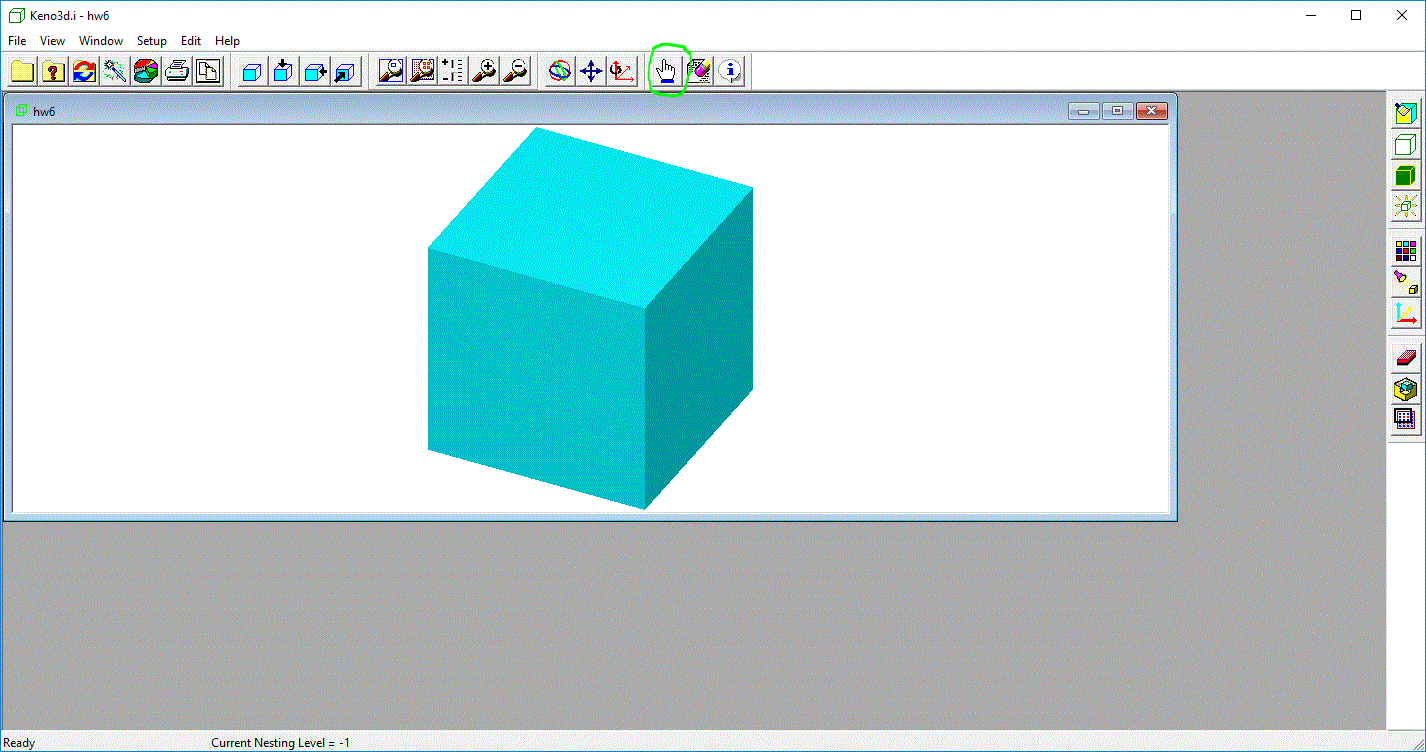This screenshot has width=1426, height=752.
Task: Click the dotted grid sidebar icon
Action: click(x=1406, y=419)
